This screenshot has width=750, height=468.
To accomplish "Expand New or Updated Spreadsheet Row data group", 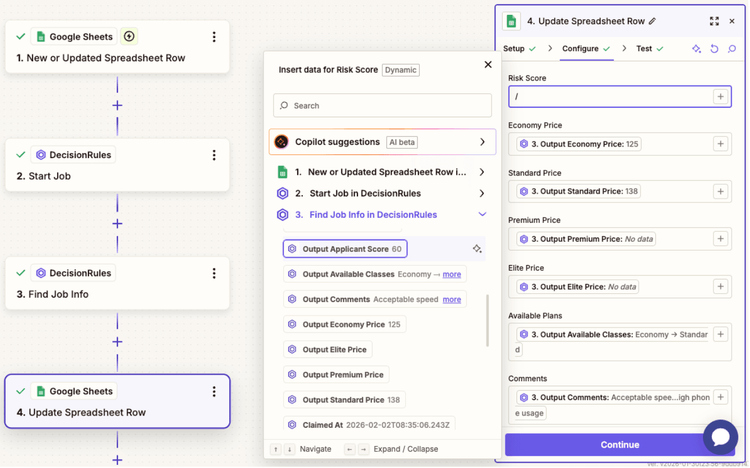I will (x=482, y=172).
